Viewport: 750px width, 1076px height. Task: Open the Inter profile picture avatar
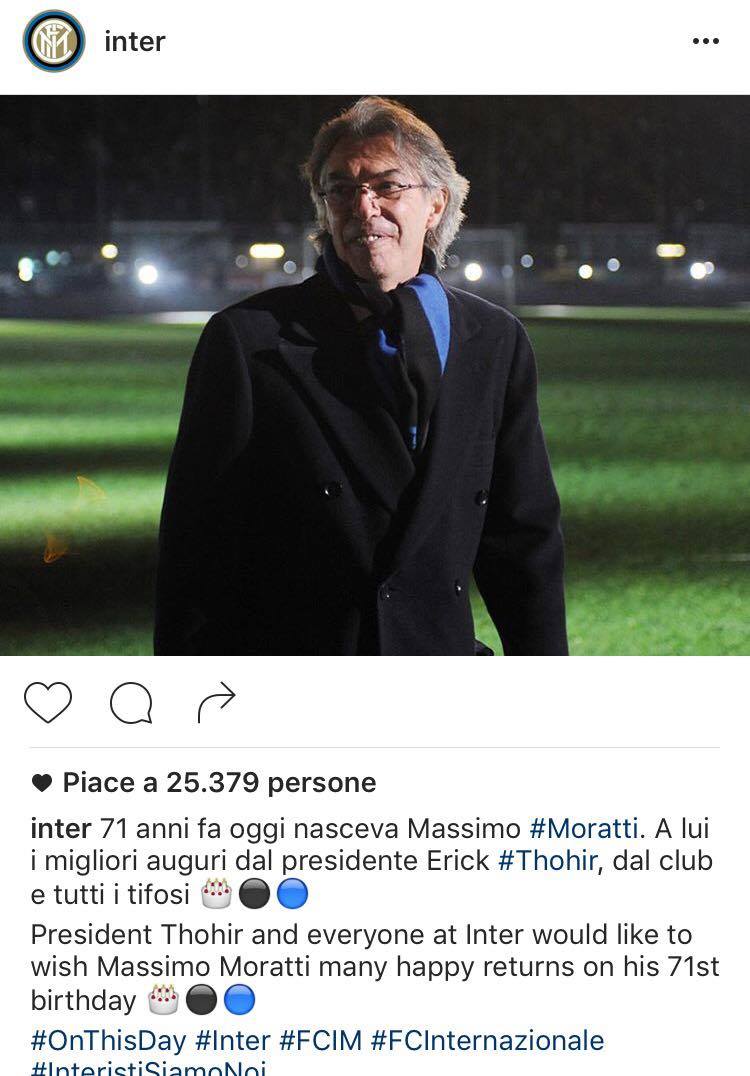54,40
